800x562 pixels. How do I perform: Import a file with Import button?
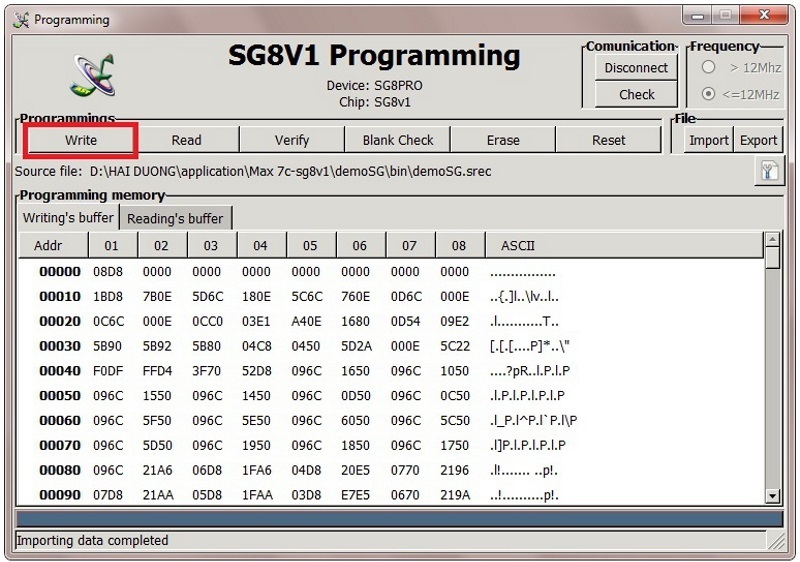click(708, 140)
